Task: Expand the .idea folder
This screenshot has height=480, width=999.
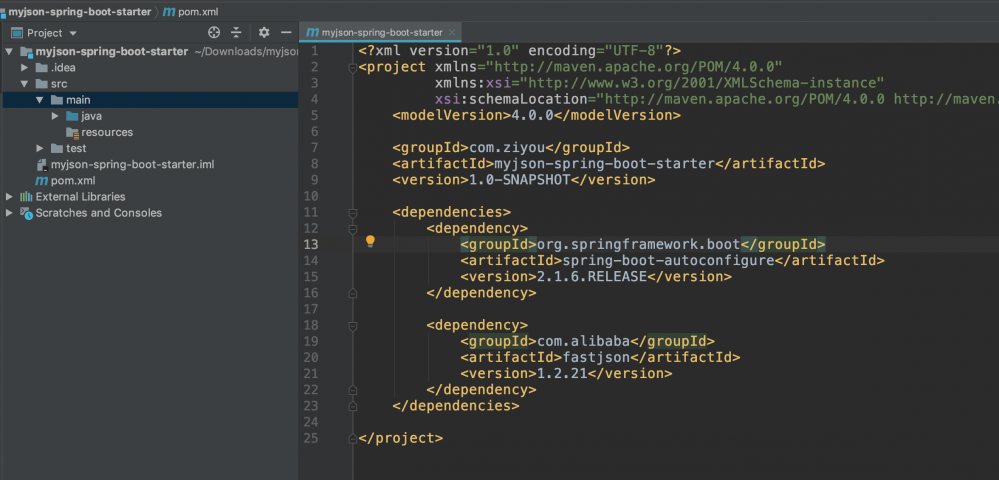Action: (x=25, y=67)
